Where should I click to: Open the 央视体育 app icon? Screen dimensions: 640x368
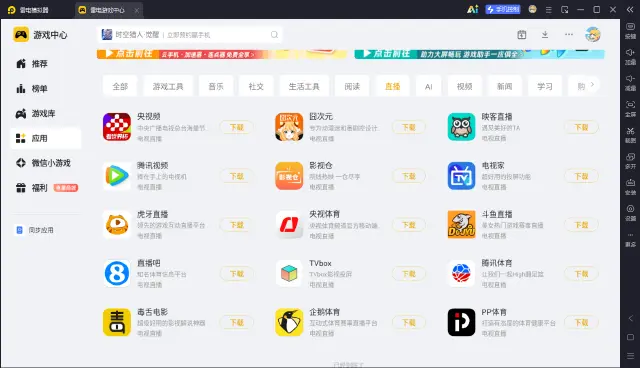tap(289, 225)
